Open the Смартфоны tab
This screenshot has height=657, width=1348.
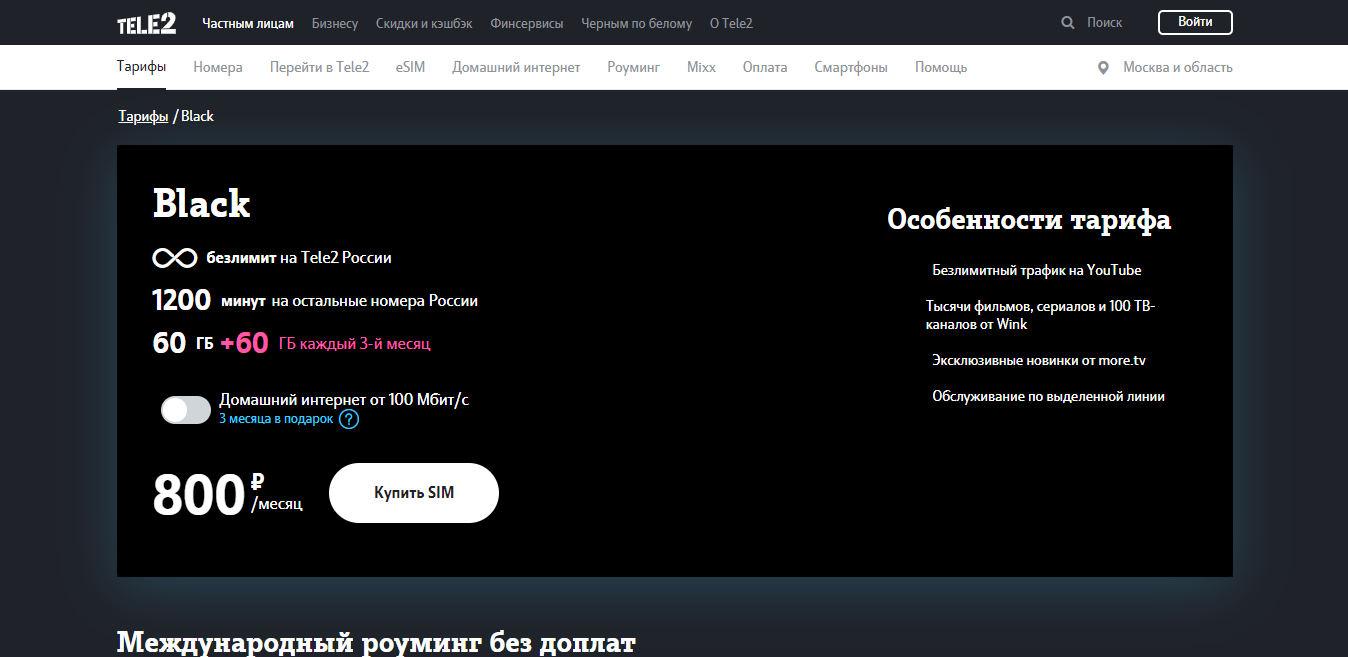(850, 68)
